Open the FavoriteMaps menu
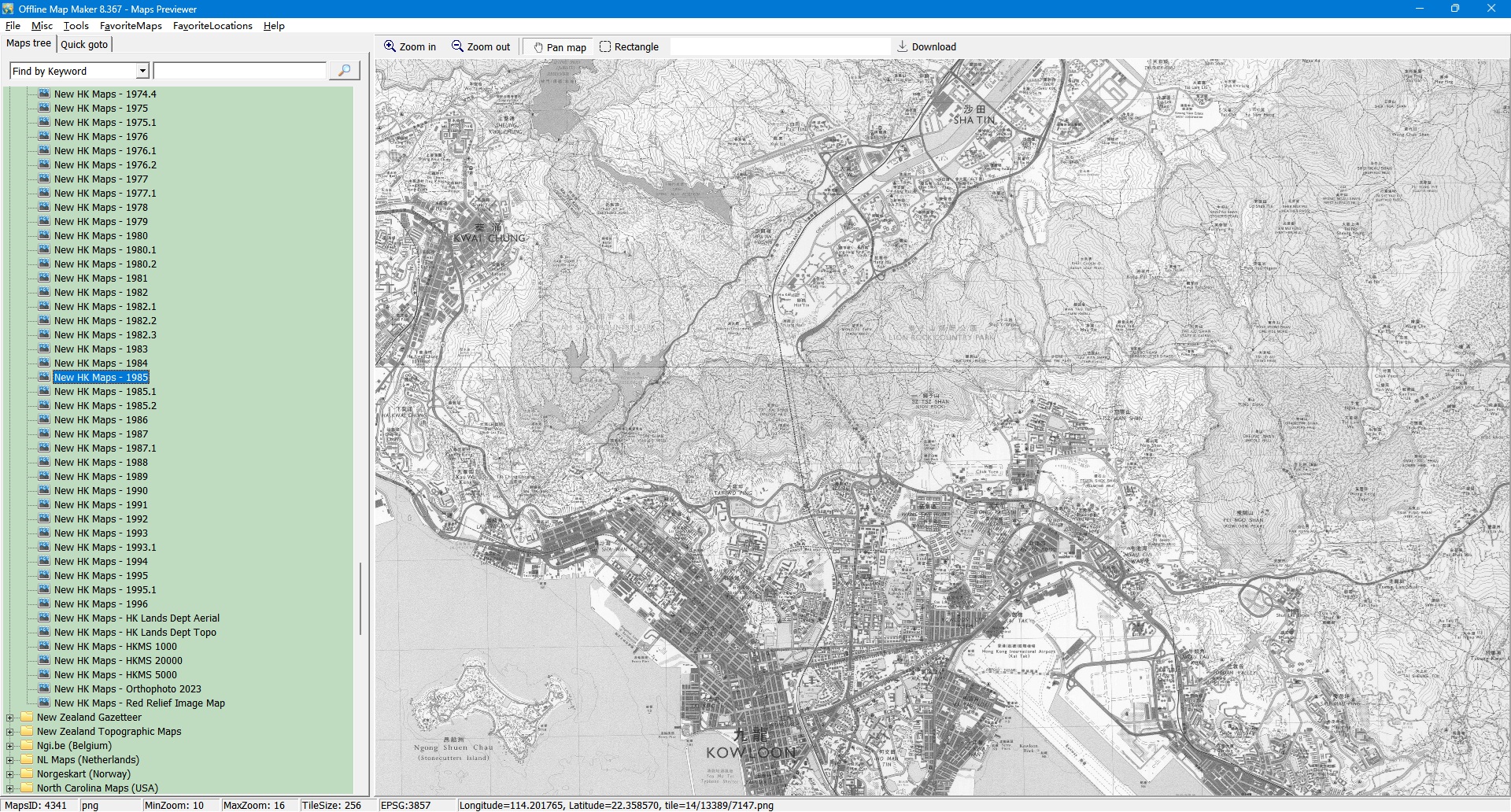This screenshot has width=1511, height=812. click(x=131, y=26)
